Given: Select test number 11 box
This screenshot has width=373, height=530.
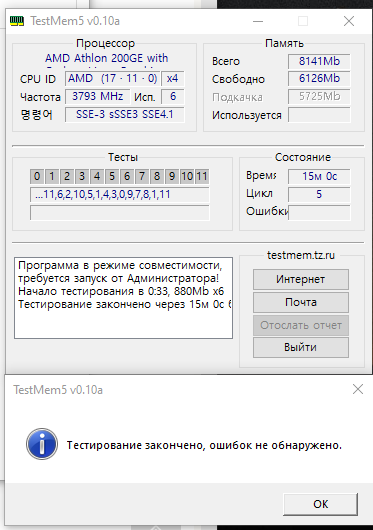Looking at the screenshot, I should (x=202, y=176).
